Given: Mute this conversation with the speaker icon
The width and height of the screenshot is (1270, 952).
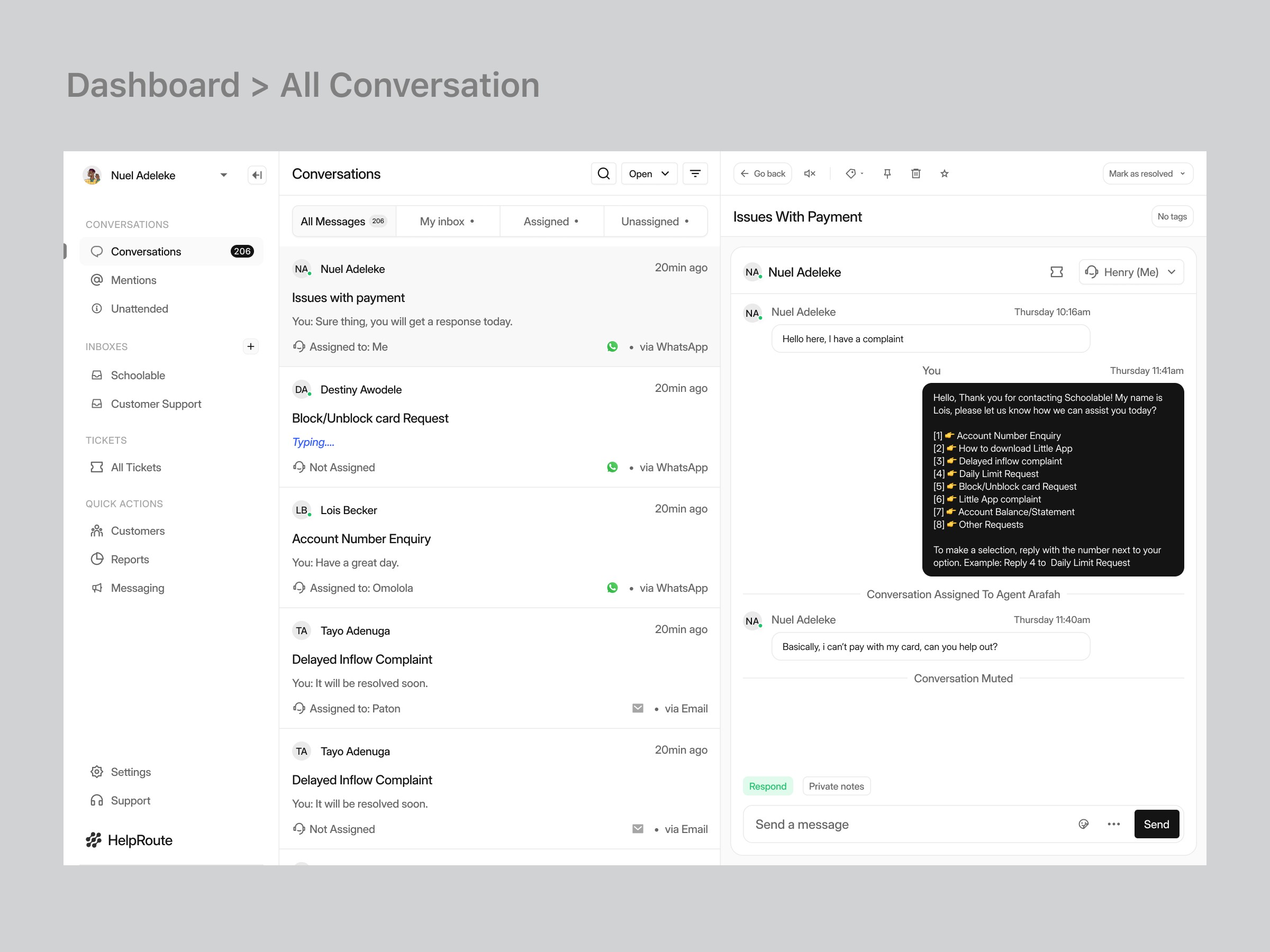Looking at the screenshot, I should (810, 173).
